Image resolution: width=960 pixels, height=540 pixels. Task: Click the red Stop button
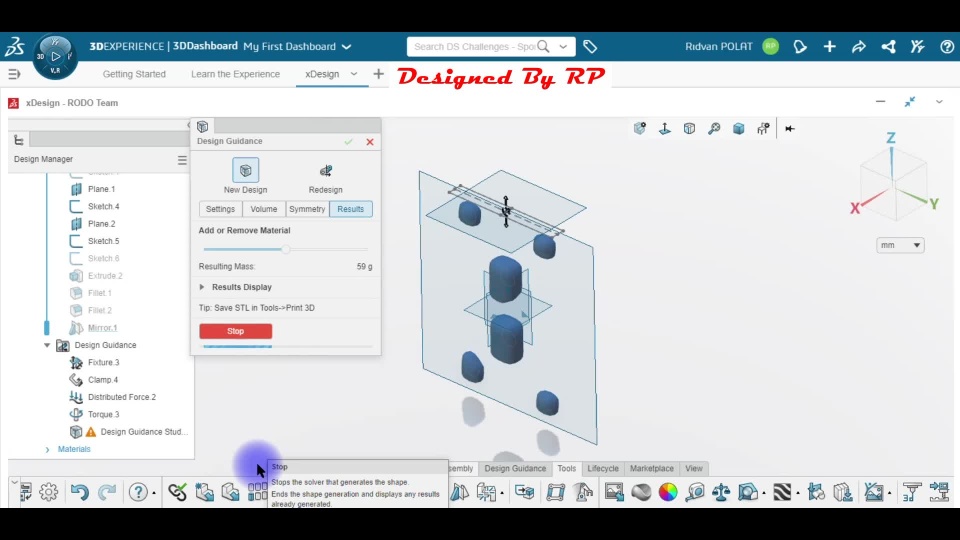tap(236, 331)
